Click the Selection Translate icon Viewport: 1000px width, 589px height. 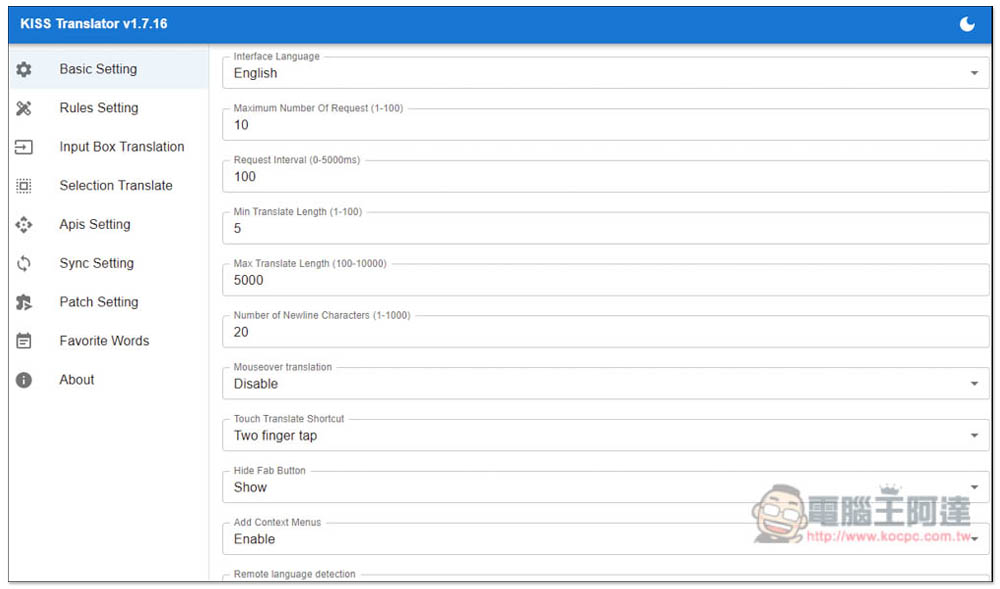24,185
